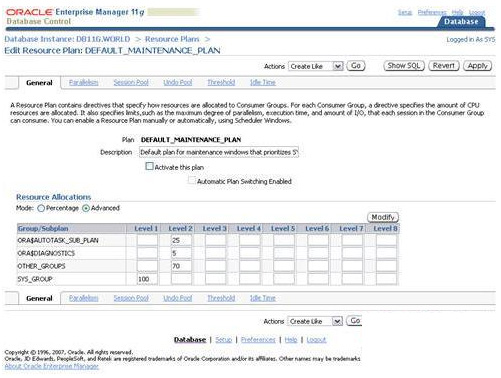Click the Modify button

click(383, 217)
